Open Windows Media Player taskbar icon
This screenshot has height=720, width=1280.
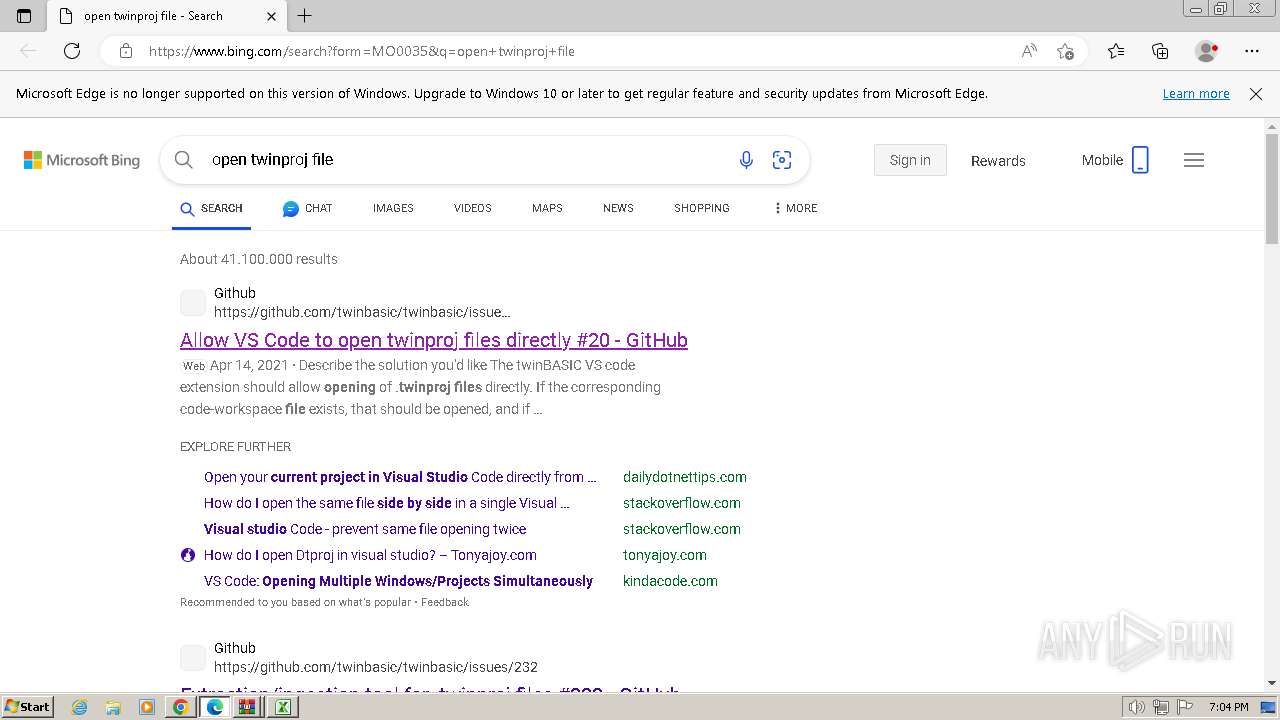[x=147, y=707]
